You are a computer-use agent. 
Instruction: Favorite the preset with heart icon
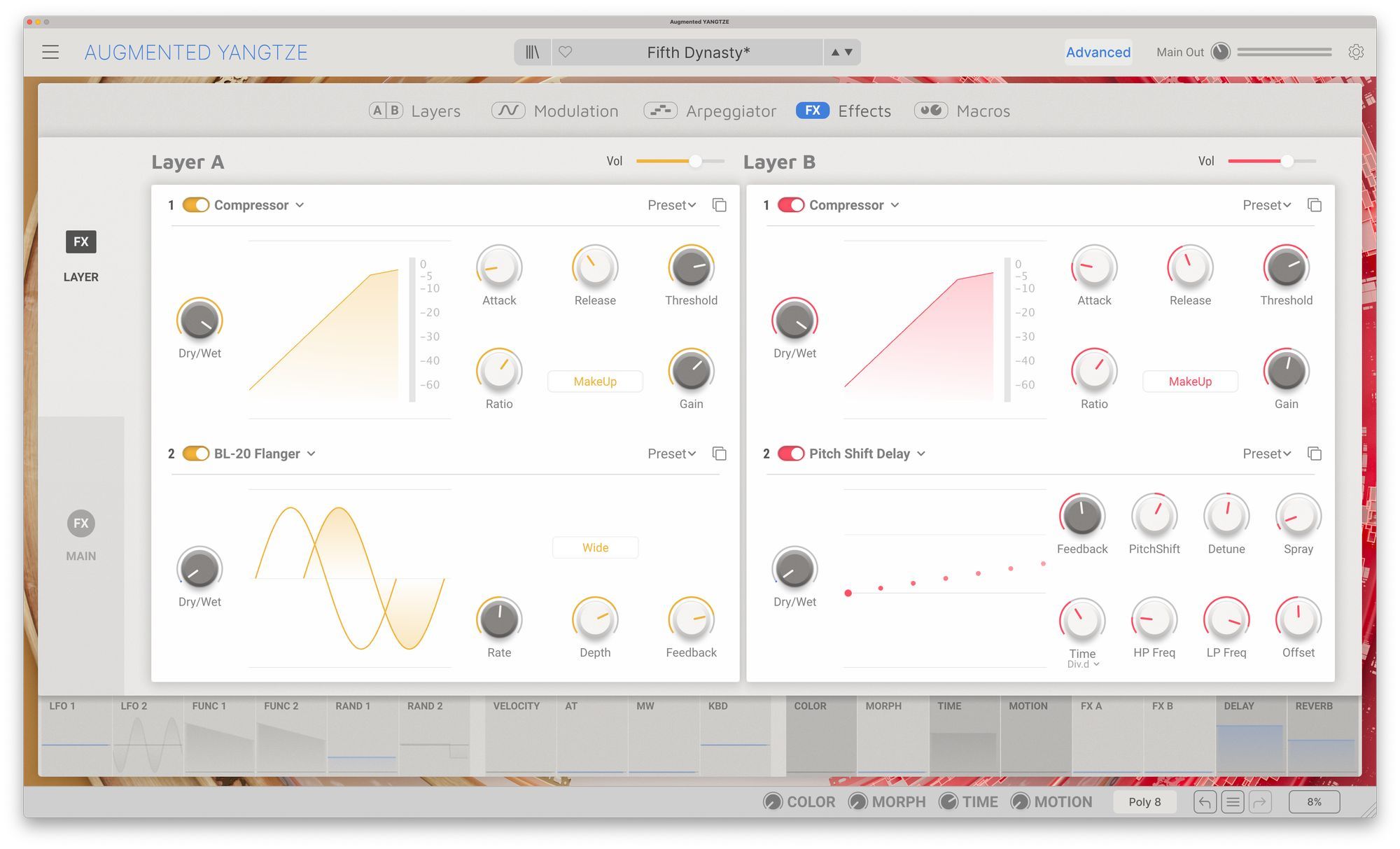coord(566,52)
